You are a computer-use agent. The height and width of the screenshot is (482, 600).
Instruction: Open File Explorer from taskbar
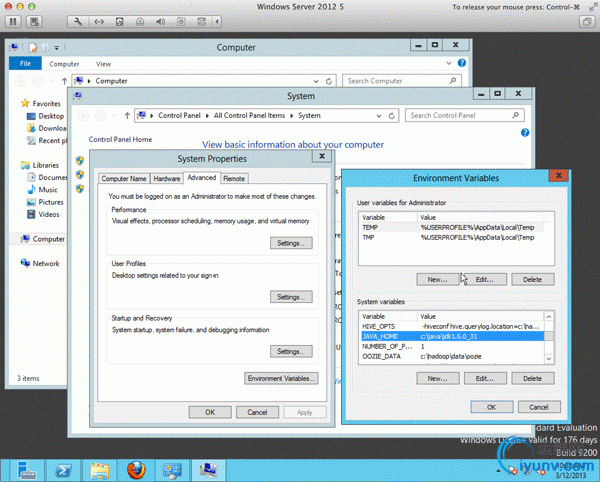(99, 471)
